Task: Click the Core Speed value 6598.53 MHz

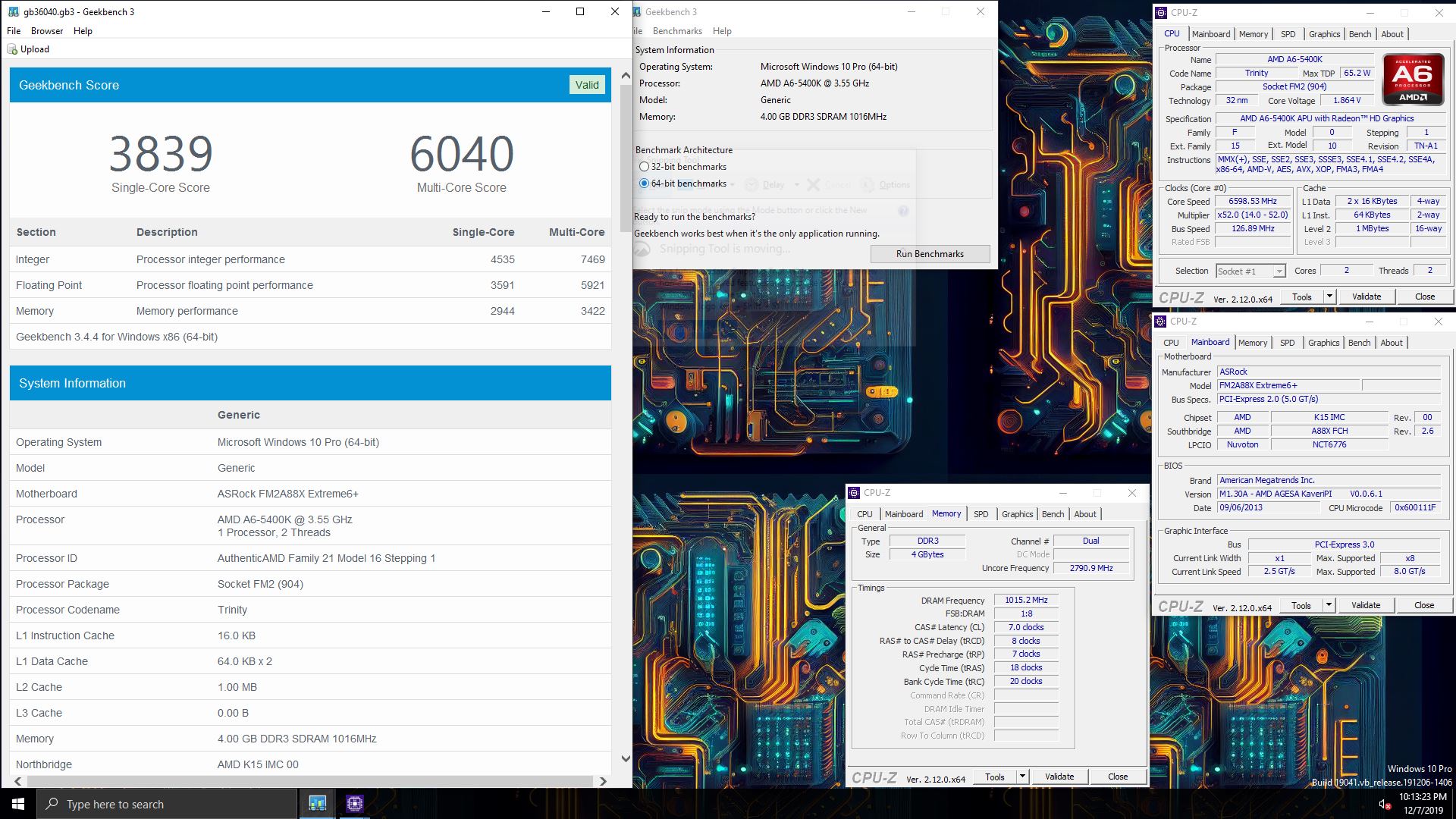Action: [1253, 202]
